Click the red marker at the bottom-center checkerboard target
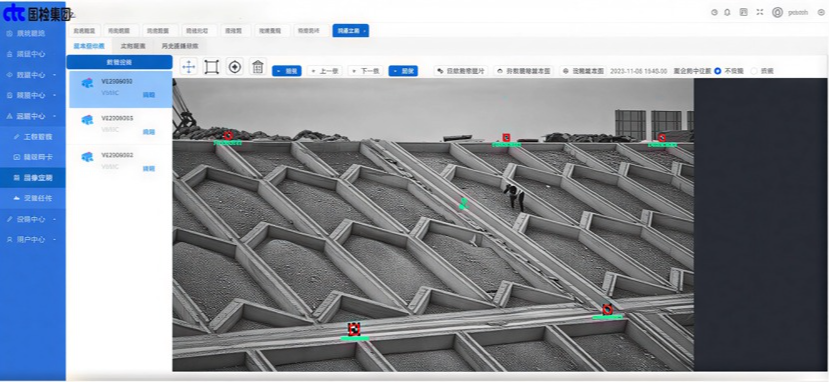829x382 pixels. coord(354,329)
